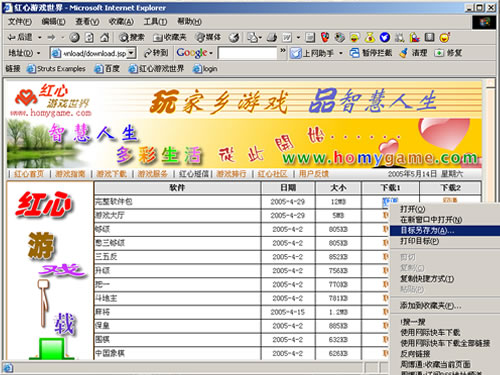Choose 复制快捷方式 in the context menu
Image resolution: width=500 pixels, height=375 pixels.
(445, 279)
